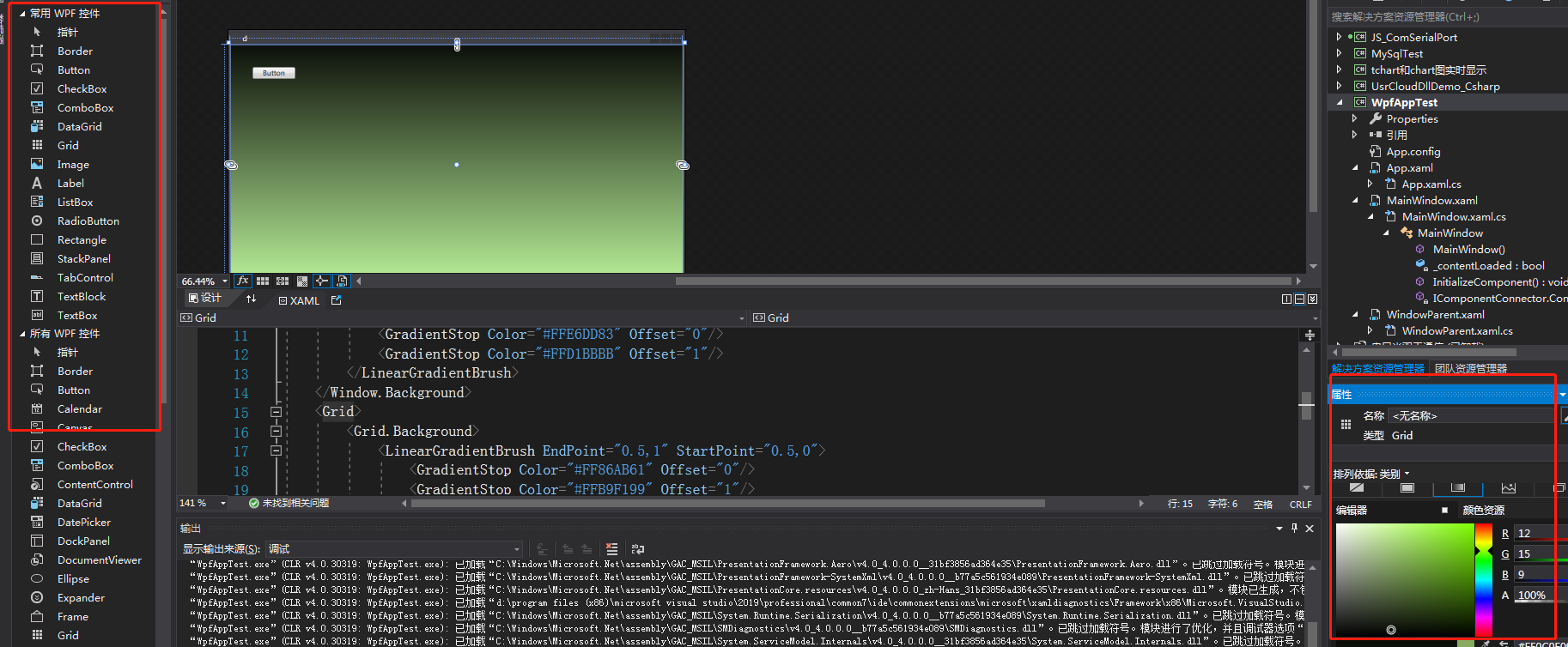Select _contentLoaded : bool field

(1488, 265)
